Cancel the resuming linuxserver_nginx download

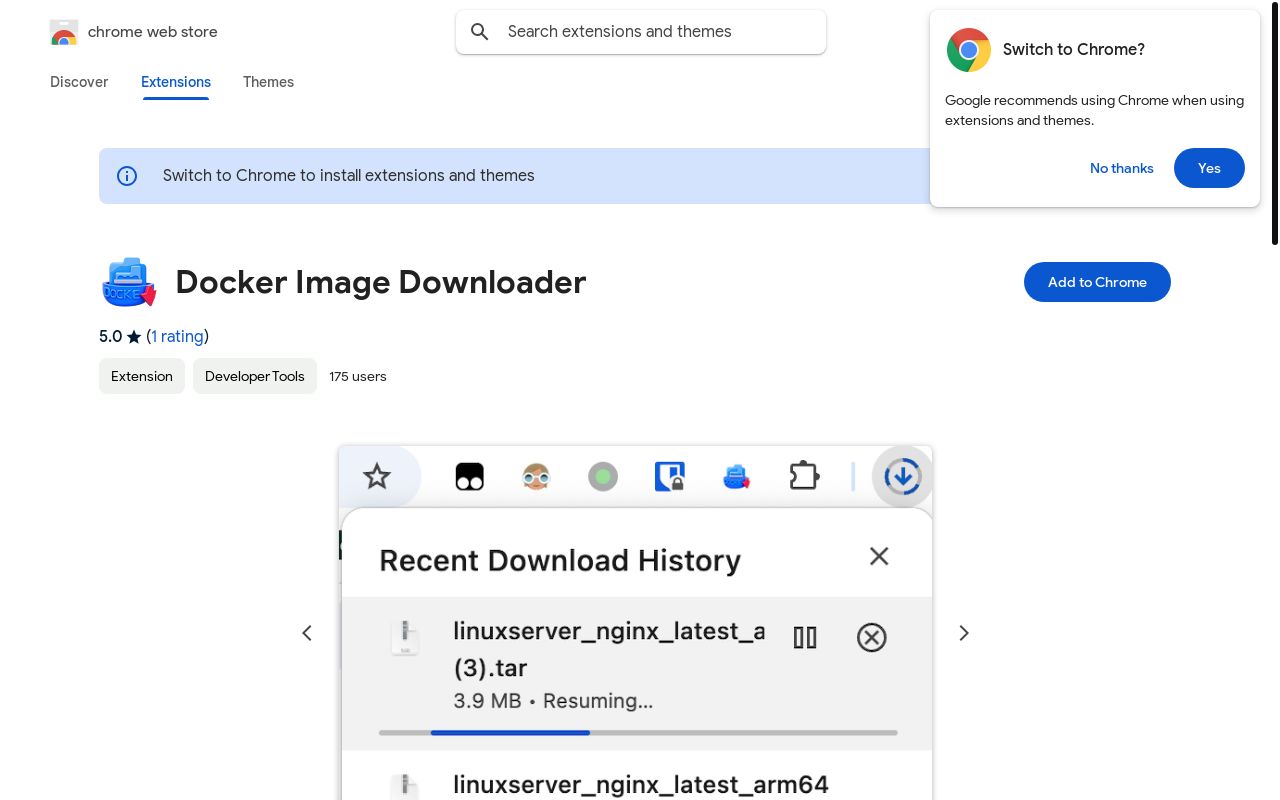tap(872, 637)
